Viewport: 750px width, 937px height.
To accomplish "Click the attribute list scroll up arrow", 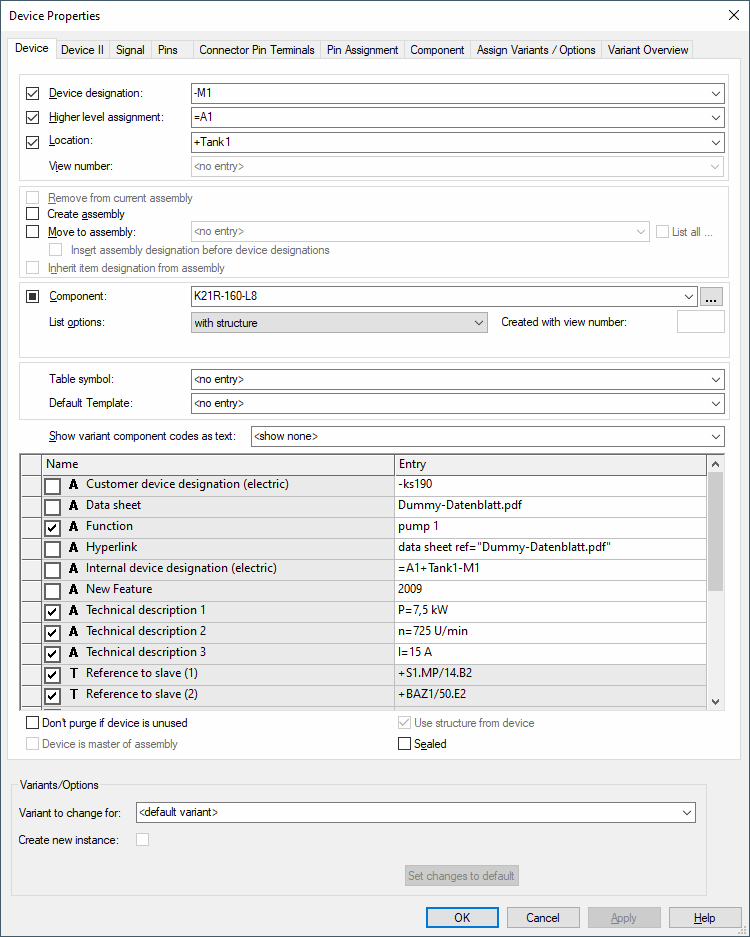I will click(715, 464).
